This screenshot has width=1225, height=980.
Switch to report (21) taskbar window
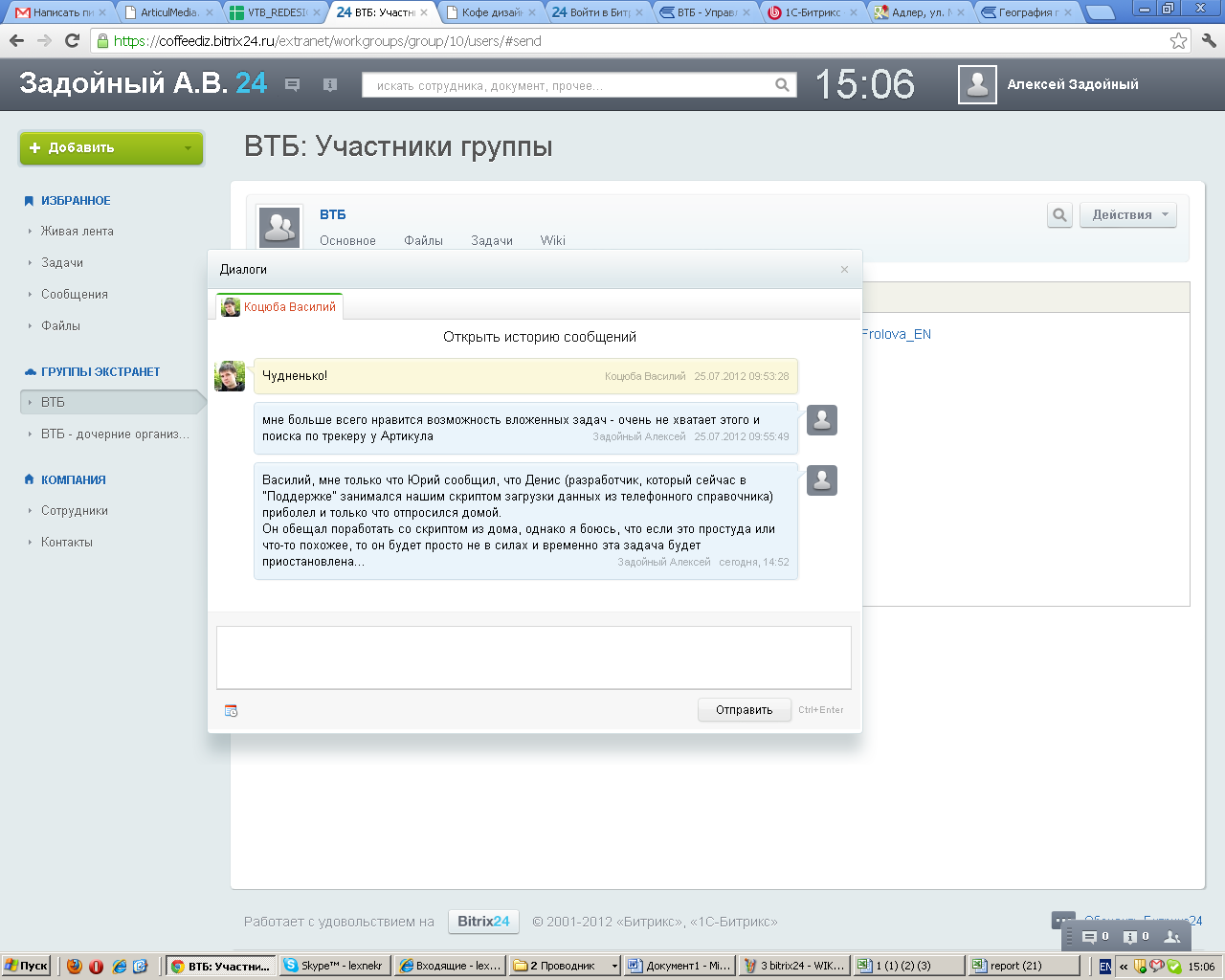pos(1023,966)
